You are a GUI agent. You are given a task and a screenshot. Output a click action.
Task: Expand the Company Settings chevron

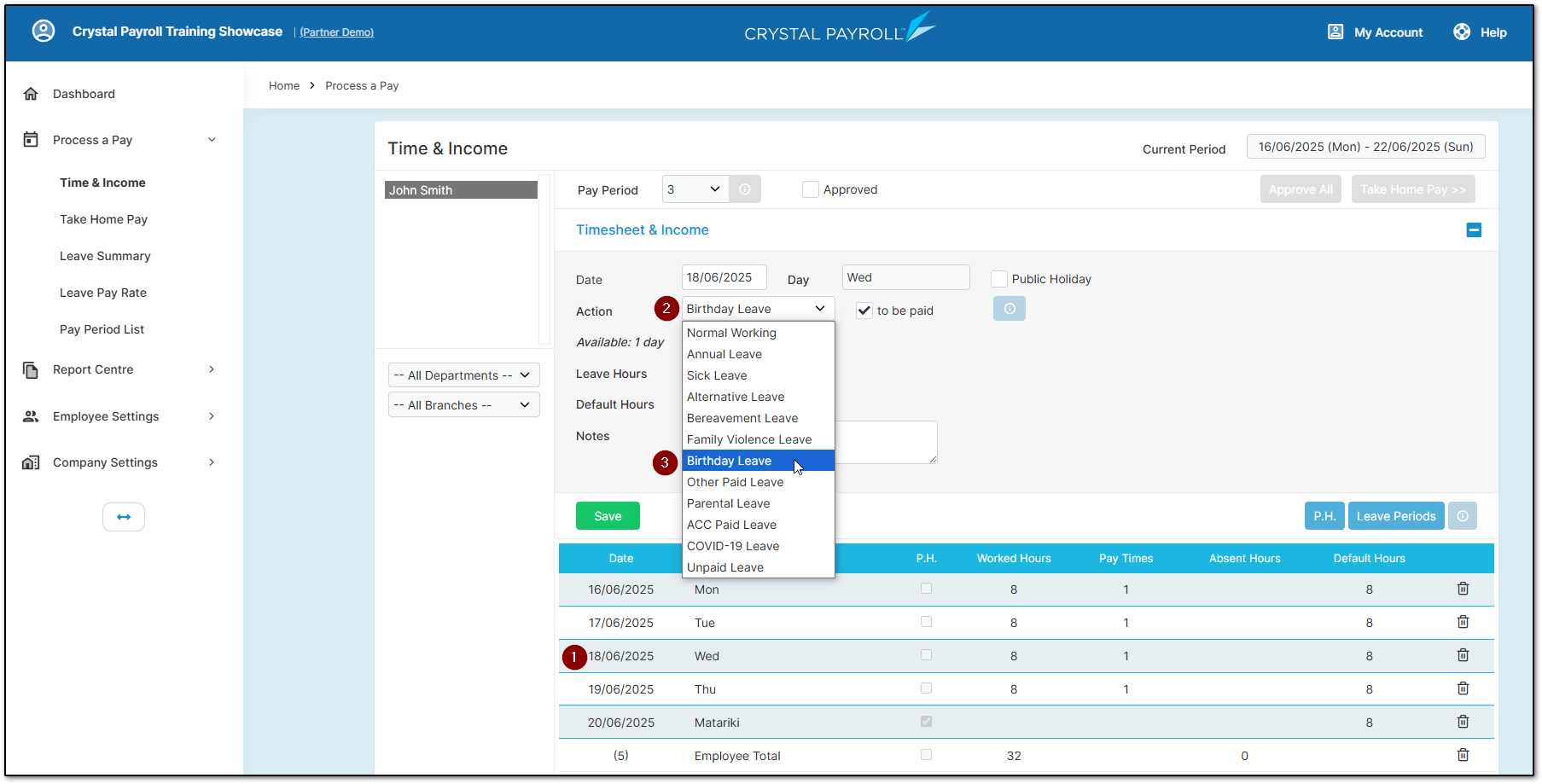click(212, 462)
